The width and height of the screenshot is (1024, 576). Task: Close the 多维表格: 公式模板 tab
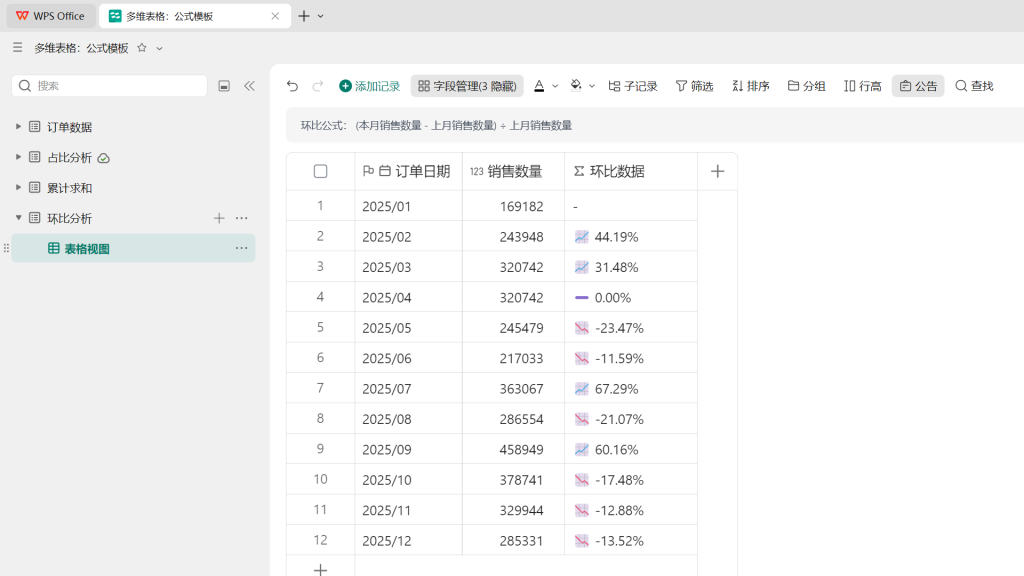click(x=275, y=16)
